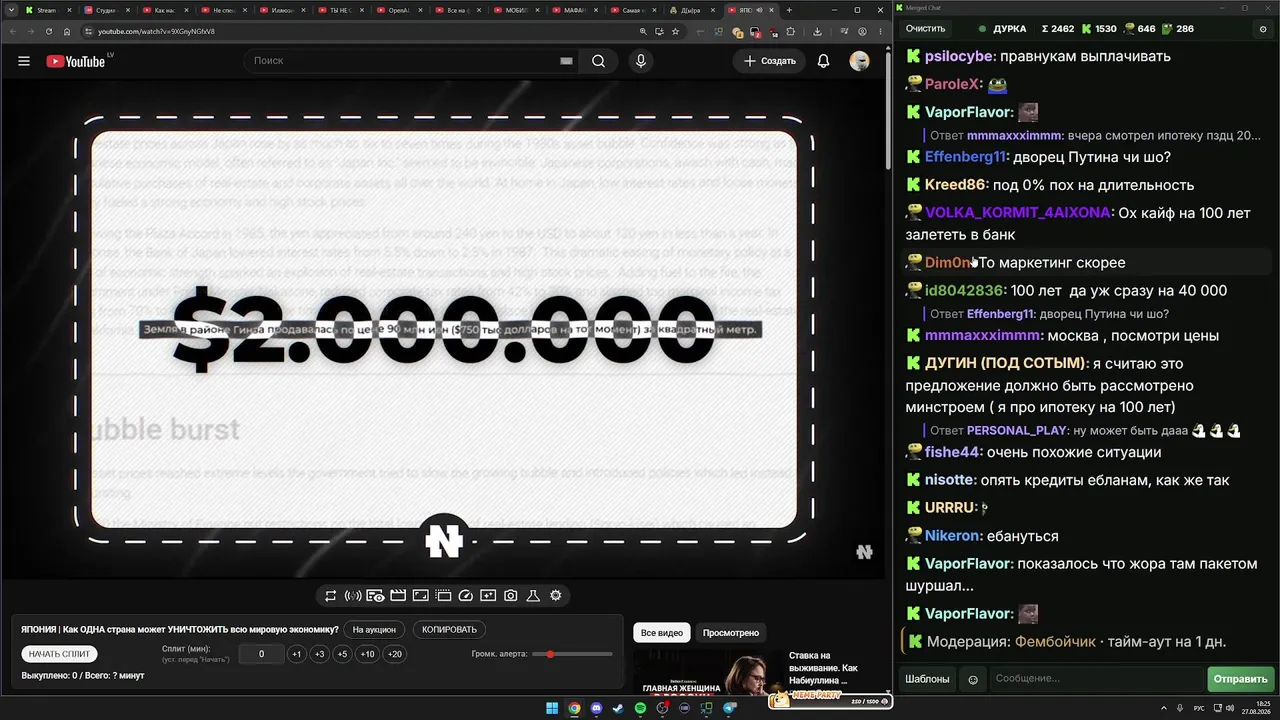Open the emoji picker in the chat

click(x=973, y=679)
